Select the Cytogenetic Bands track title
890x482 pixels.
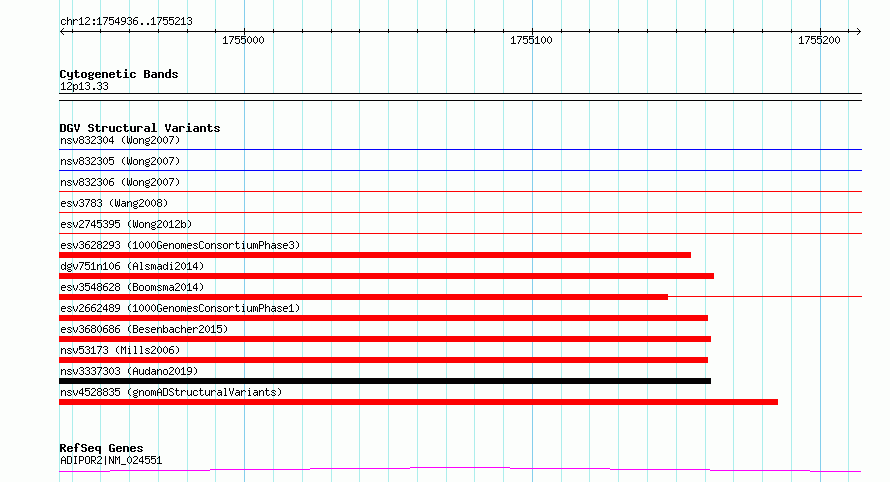point(119,74)
